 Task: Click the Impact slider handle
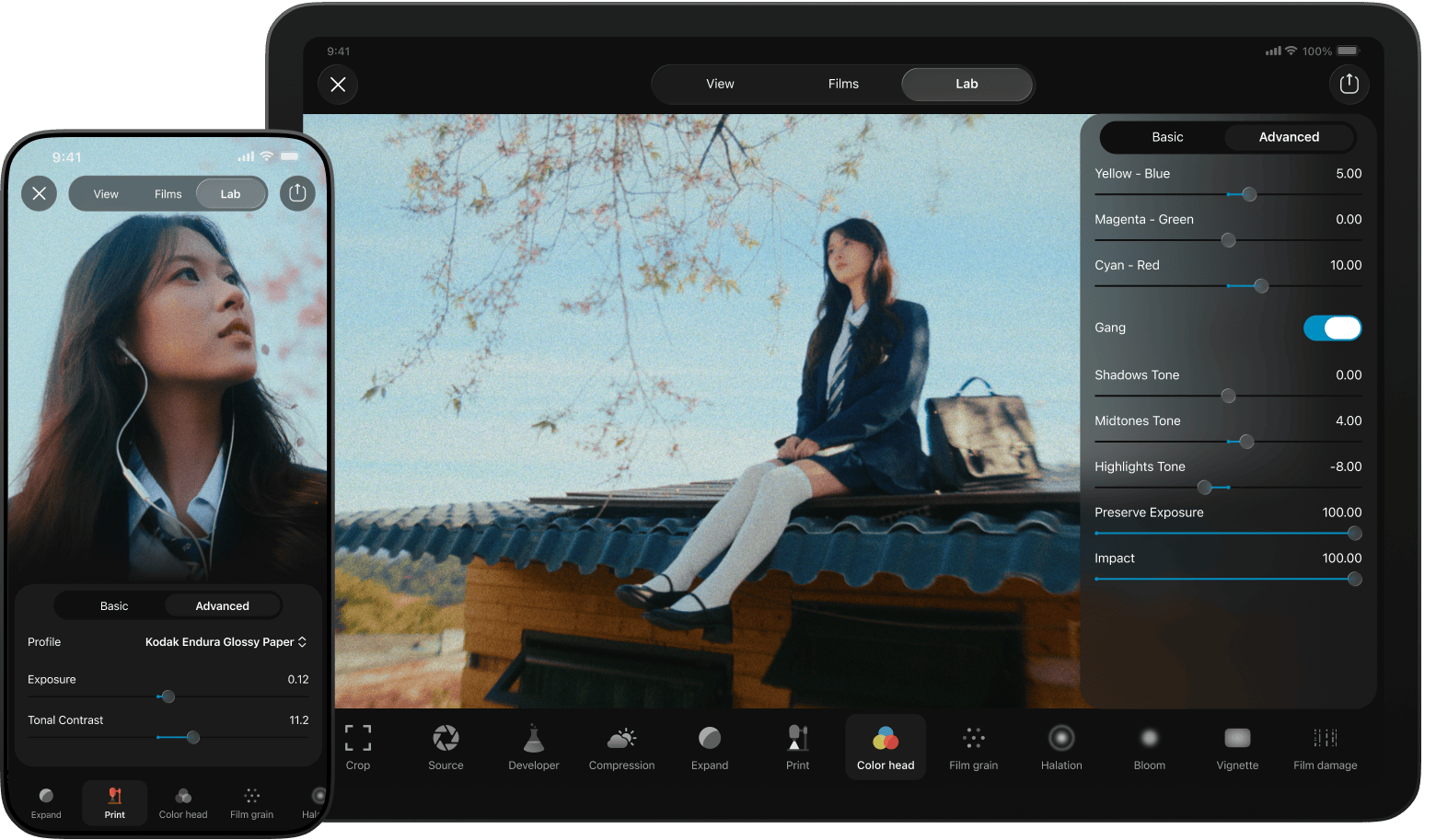tap(1354, 579)
